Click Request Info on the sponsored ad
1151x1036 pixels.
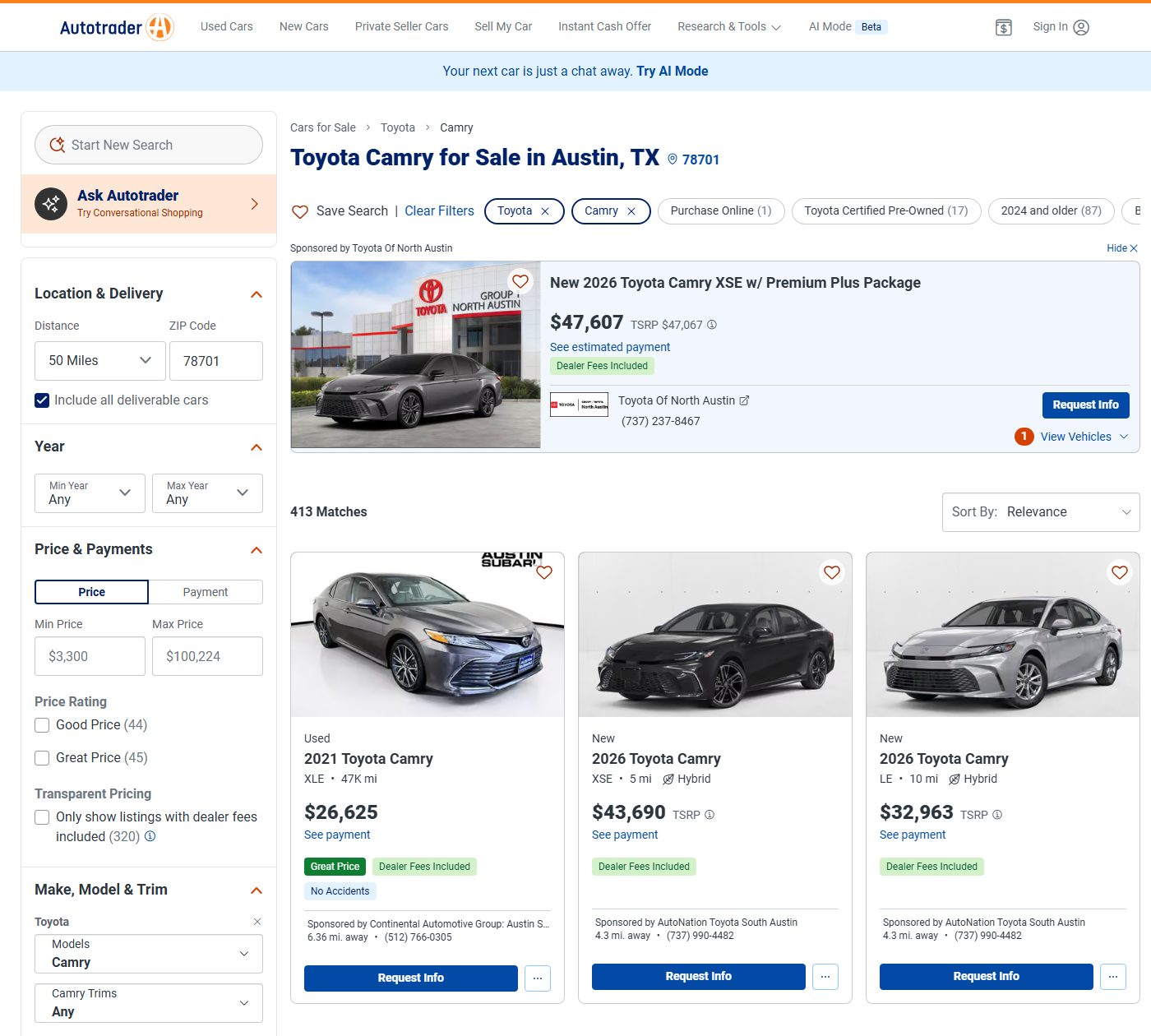pos(1086,405)
